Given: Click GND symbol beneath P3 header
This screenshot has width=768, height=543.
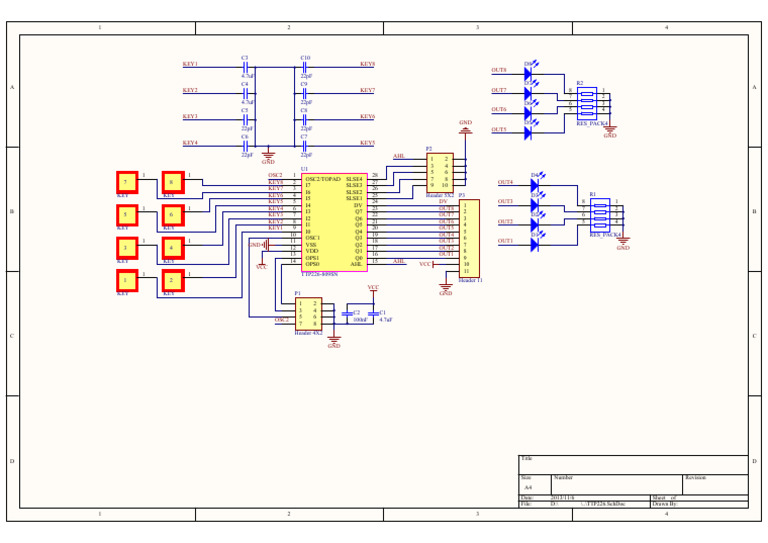Looking at the screenshot, I should [445, 288].
